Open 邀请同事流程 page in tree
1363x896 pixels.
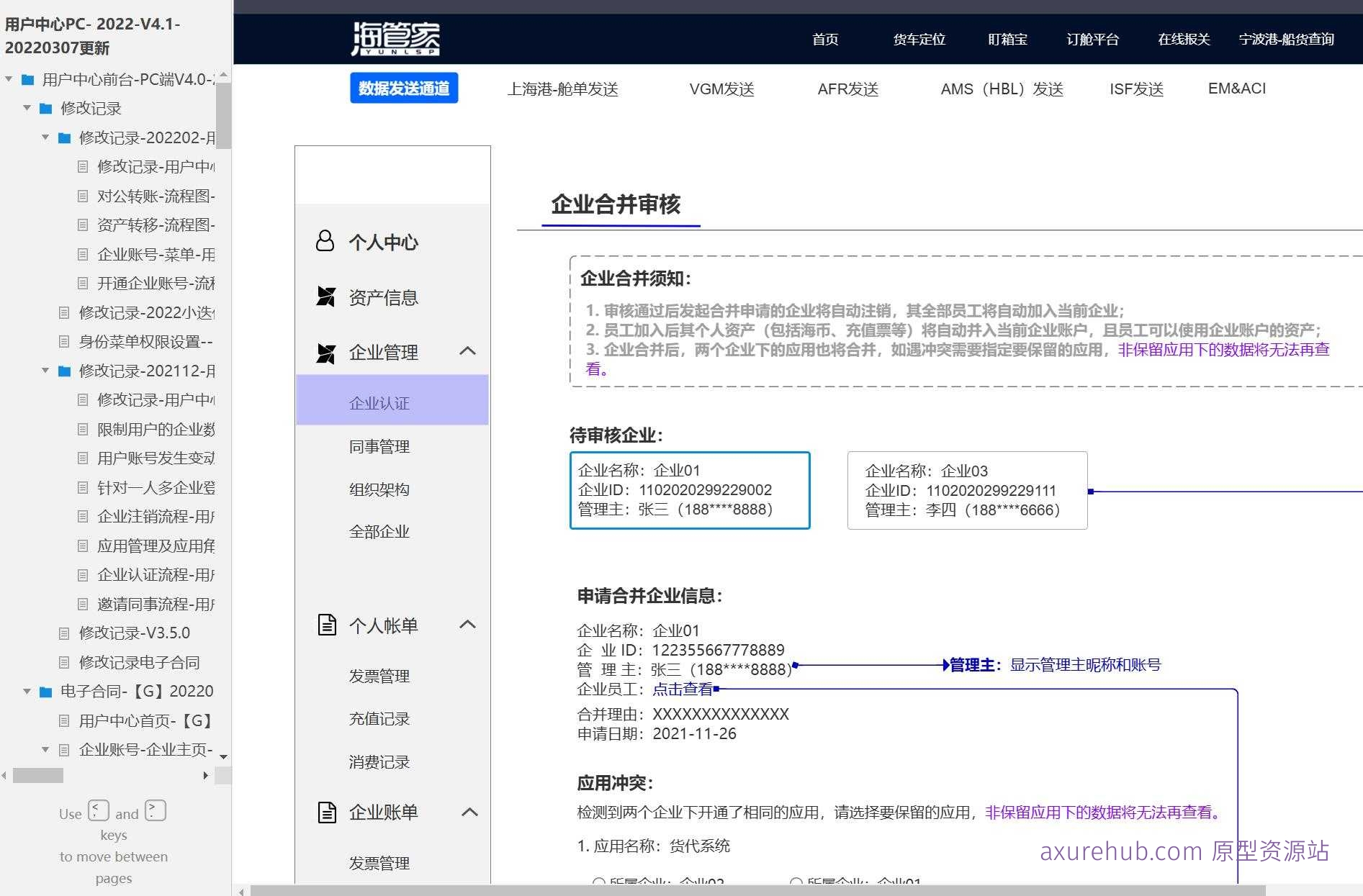pos(156,605)
